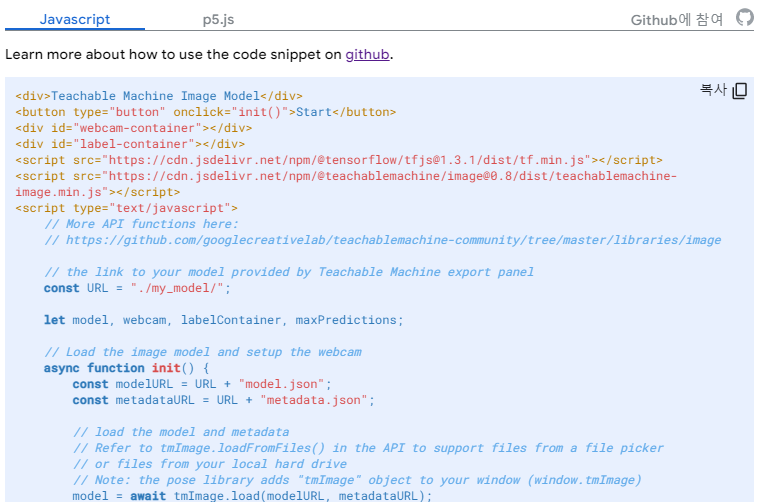768x502 pixels.
Task: Click the teachablemachine image script src line
Action: tap(346, 176)
